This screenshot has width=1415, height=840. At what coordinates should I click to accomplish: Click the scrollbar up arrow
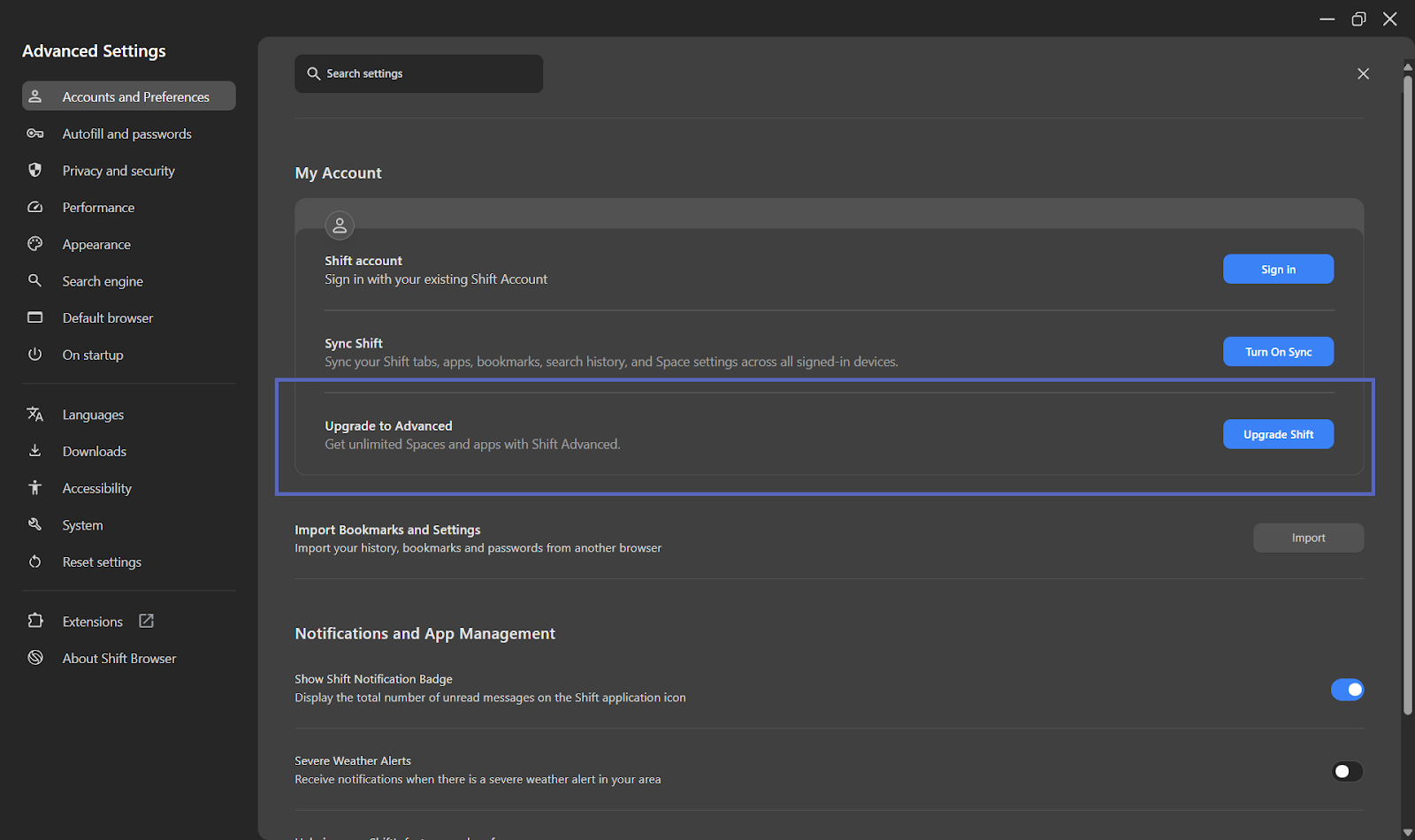[x=1408, y=66]
